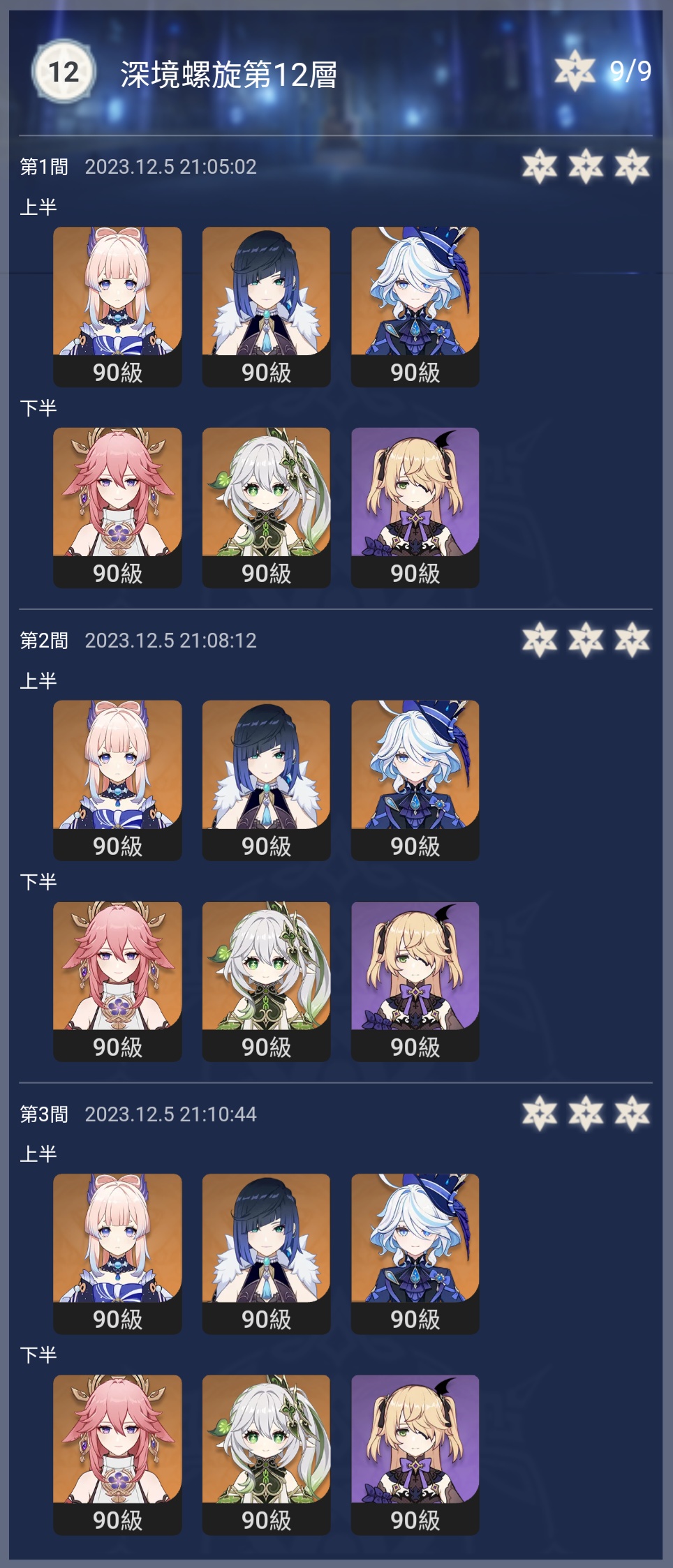This screenshot has height=1568, width=673.
Task: Select pink-haired character in 第1間 上半
Action: (x=117, y=306)
